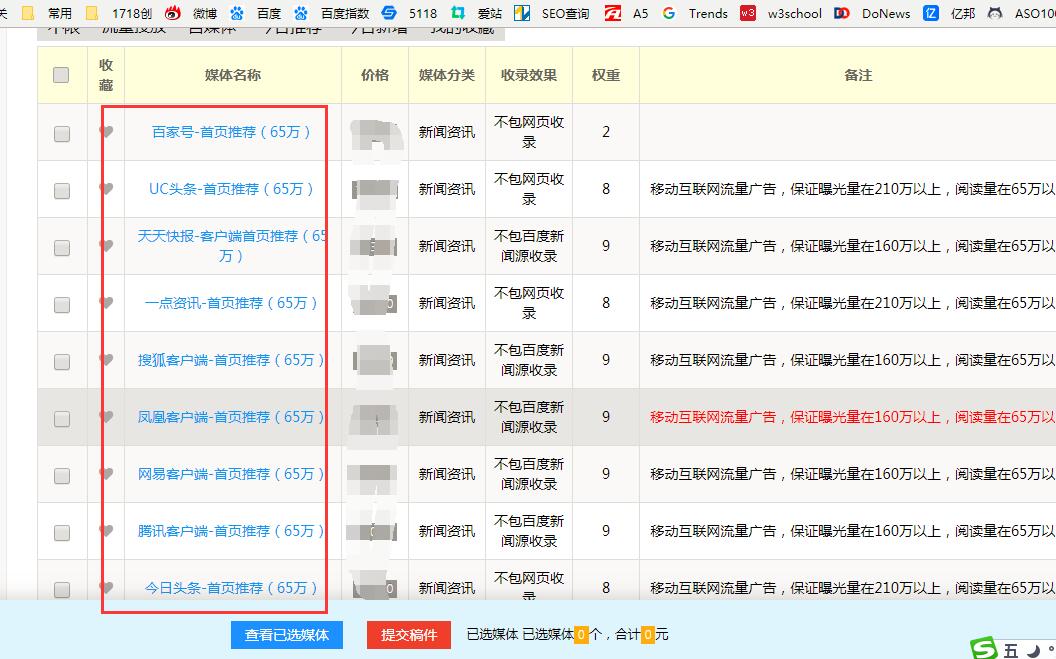1056x659 pixels.
Task: Tick the 腾讯客户端-首页推荐 row checkbox
Action: (x=62, y=533)
